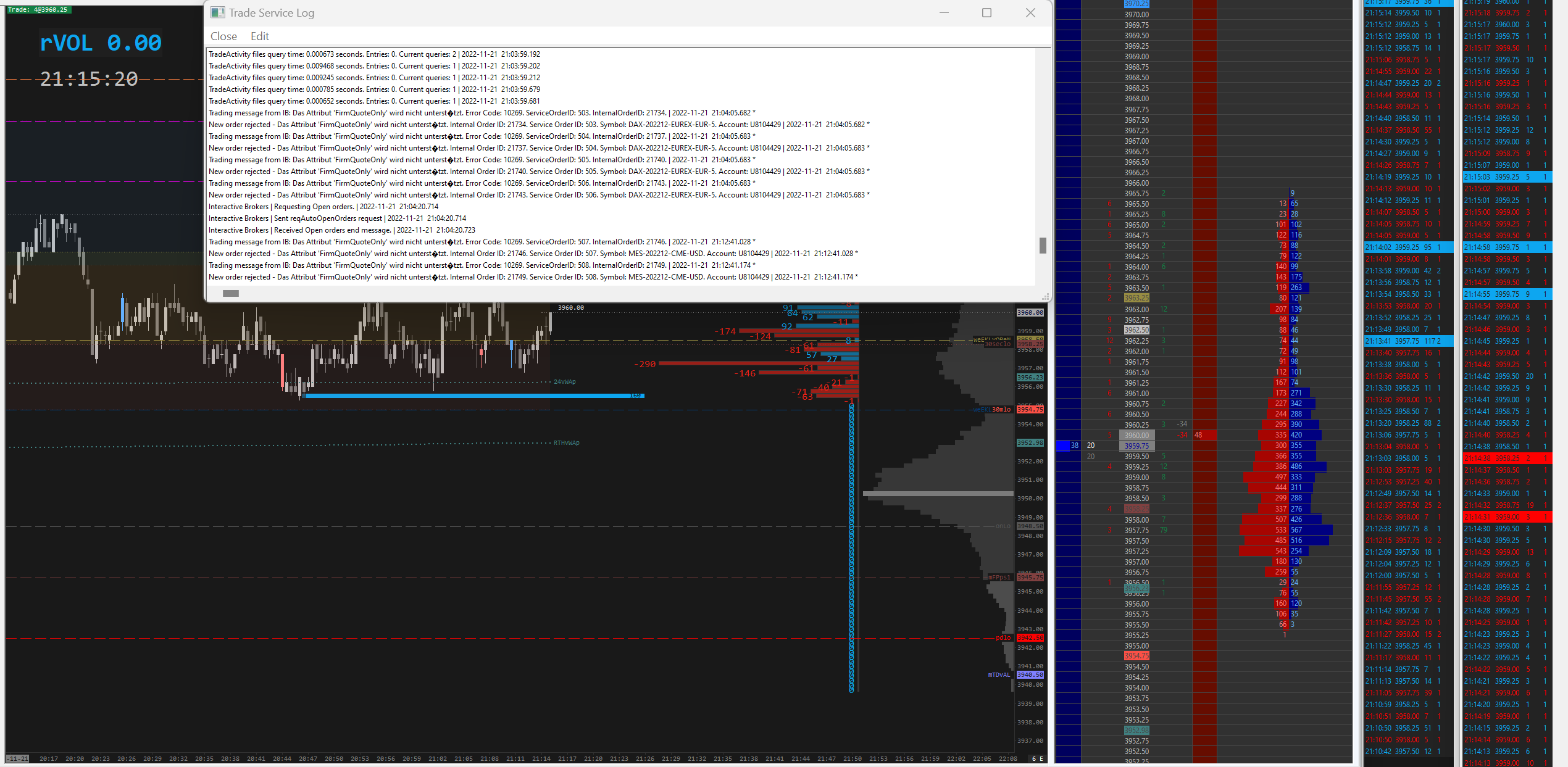Image resolution: width=1568 pixels, height=767 pixels.
Task: Click the 30mlo 3954.75 price tag
Action: click(1030, 410)
